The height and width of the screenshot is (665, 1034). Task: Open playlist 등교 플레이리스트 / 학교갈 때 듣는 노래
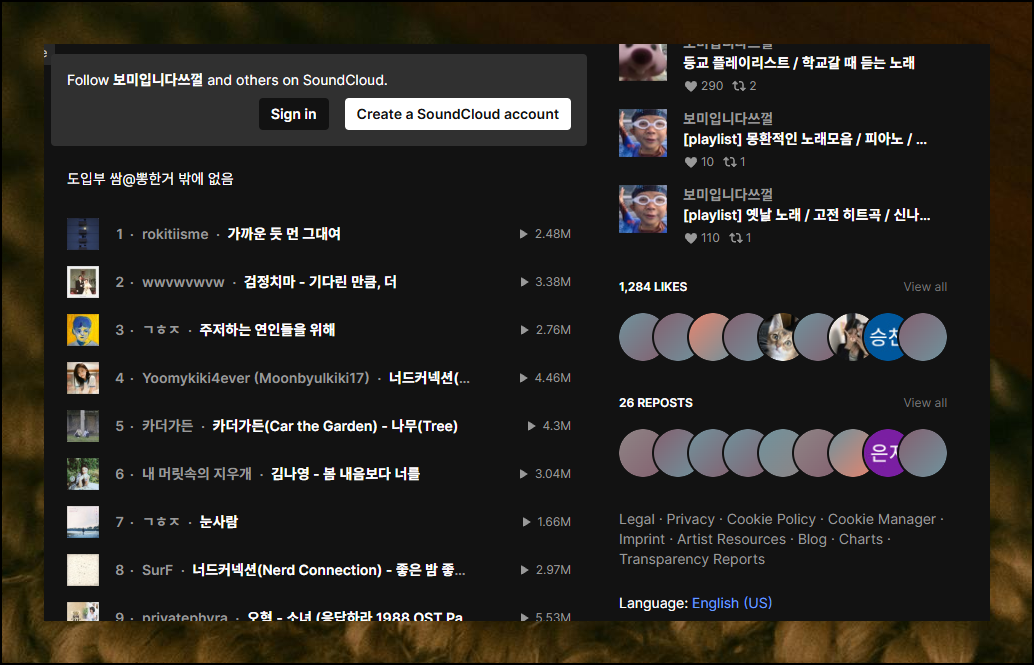pyautogui.click(x=799, y=63)
